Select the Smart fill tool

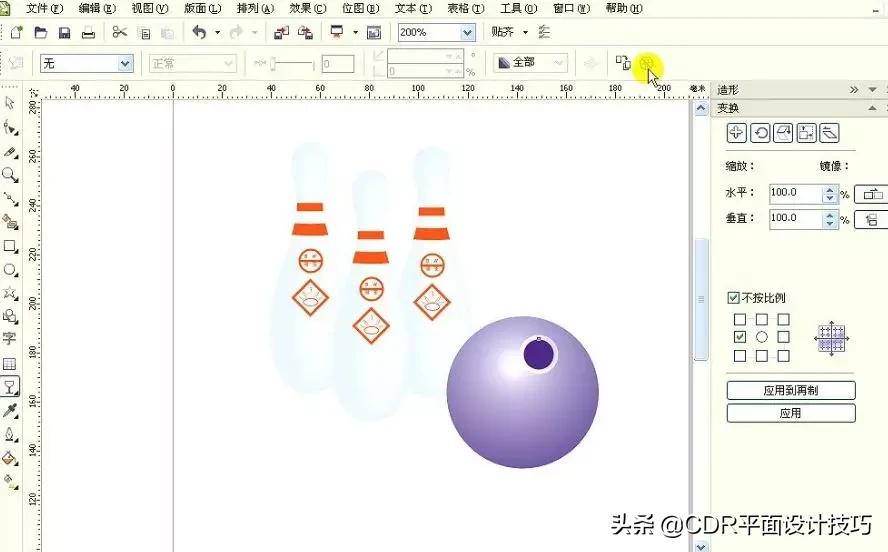pos(10,222)
